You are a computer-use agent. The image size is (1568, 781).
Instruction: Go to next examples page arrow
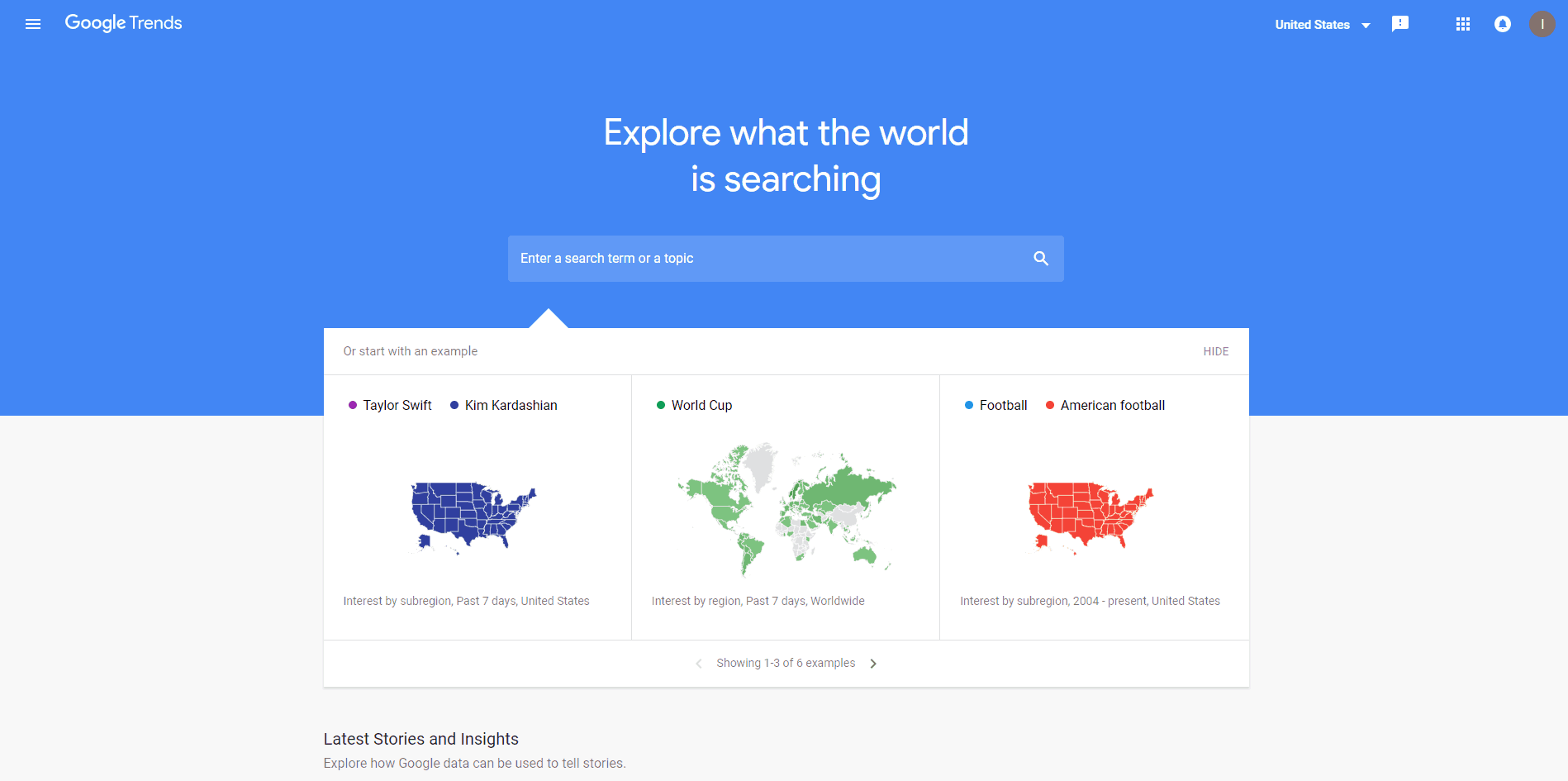[873, 664]
